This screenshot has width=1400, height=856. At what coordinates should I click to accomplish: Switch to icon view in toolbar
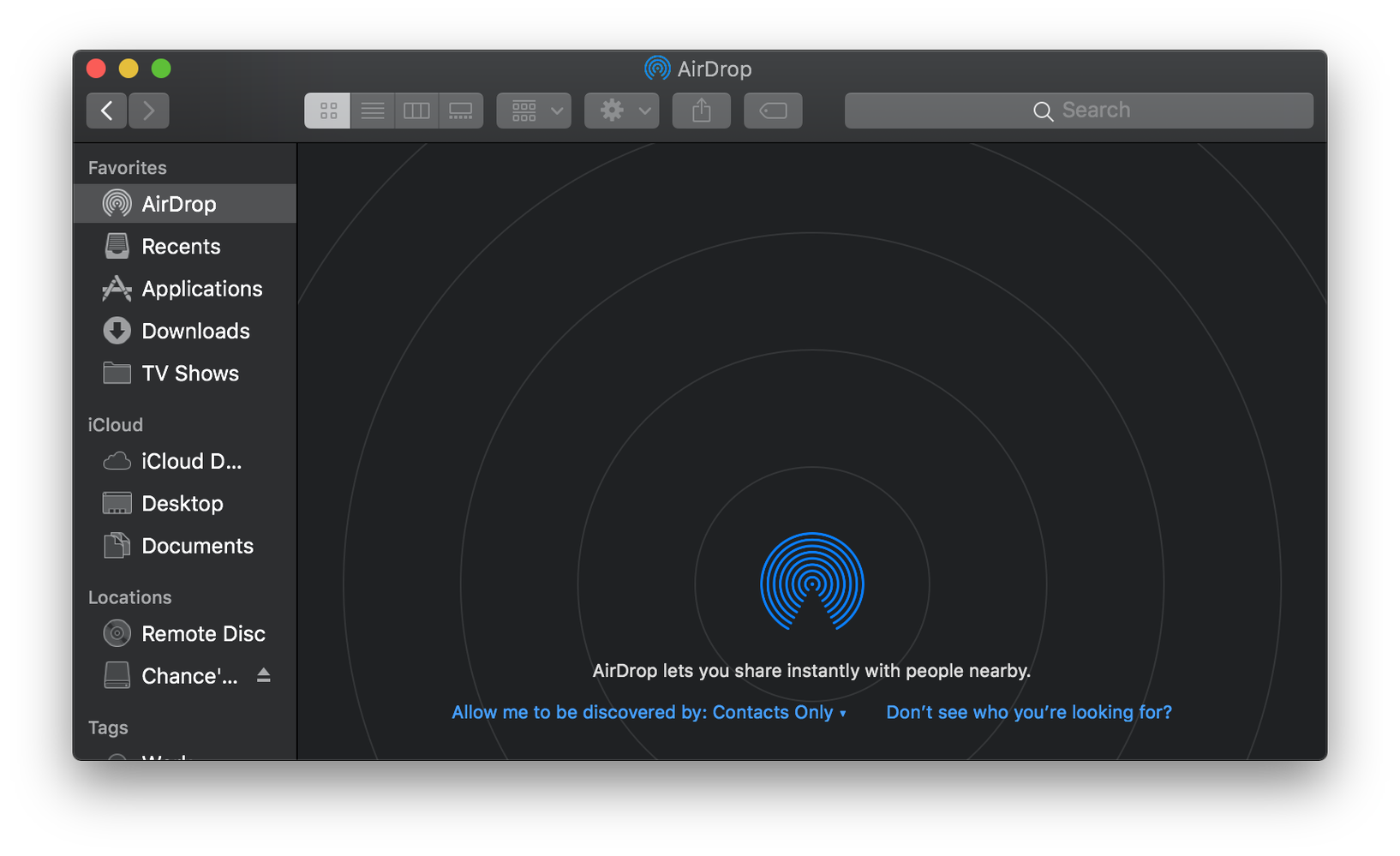tap(326, 110)
